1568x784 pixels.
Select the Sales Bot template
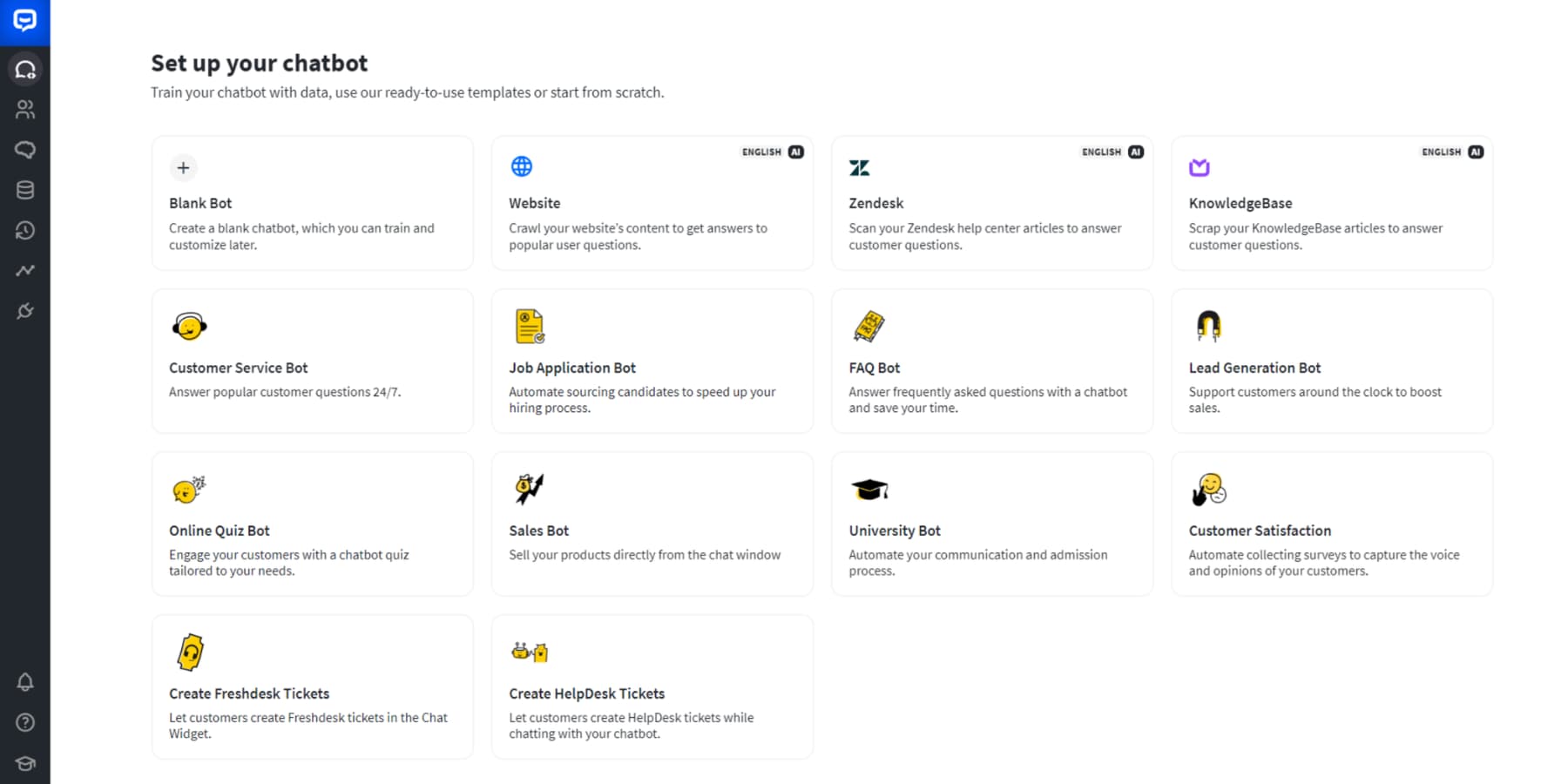652,523
